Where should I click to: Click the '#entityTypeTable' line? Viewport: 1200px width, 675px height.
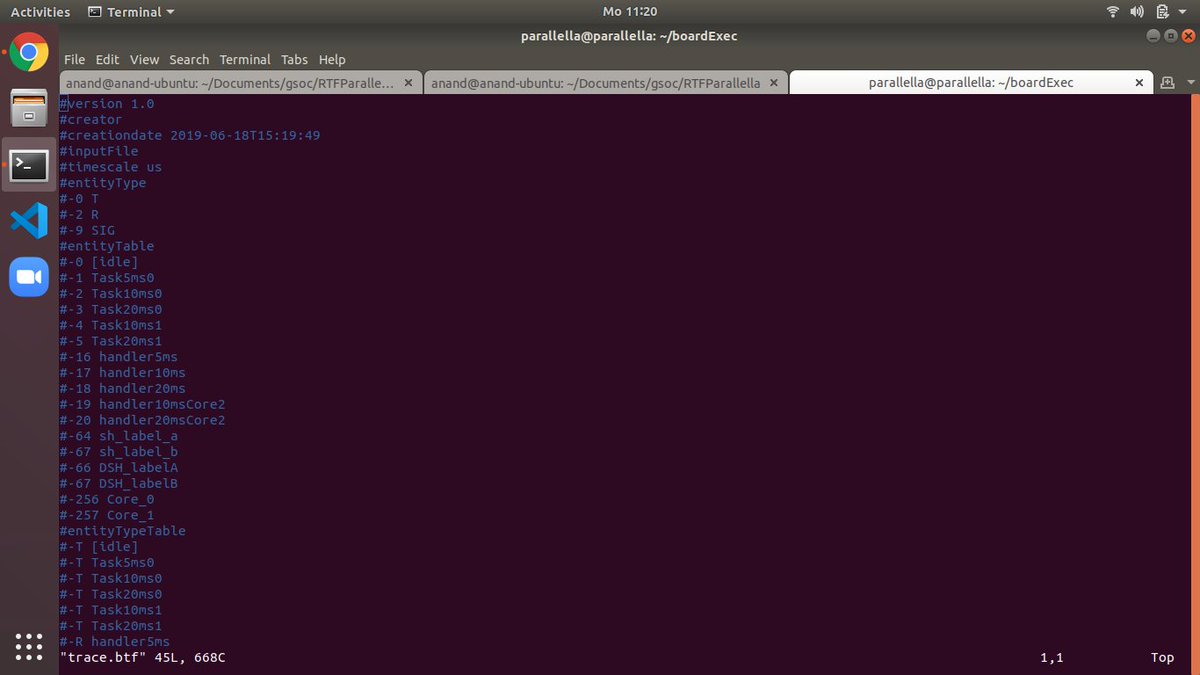pyautogui.click(x=123, y=531)
